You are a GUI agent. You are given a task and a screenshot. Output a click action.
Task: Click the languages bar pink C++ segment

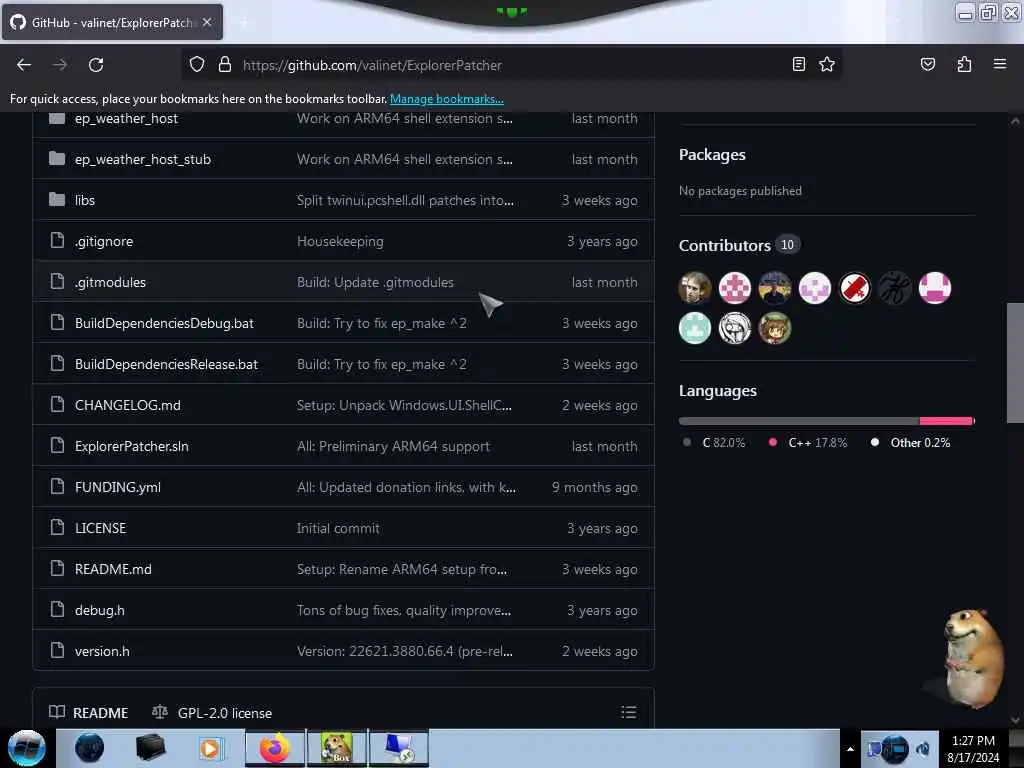(x=946, y=421)
